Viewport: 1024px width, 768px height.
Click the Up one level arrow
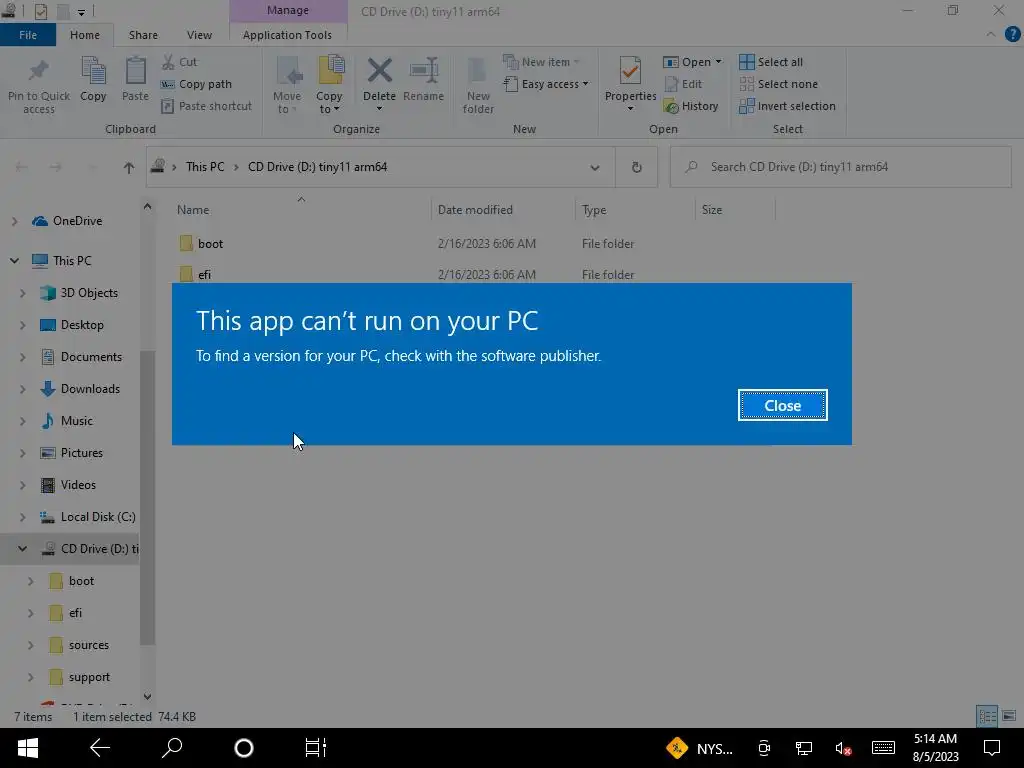pyautogui.click(x=129, y=168)
